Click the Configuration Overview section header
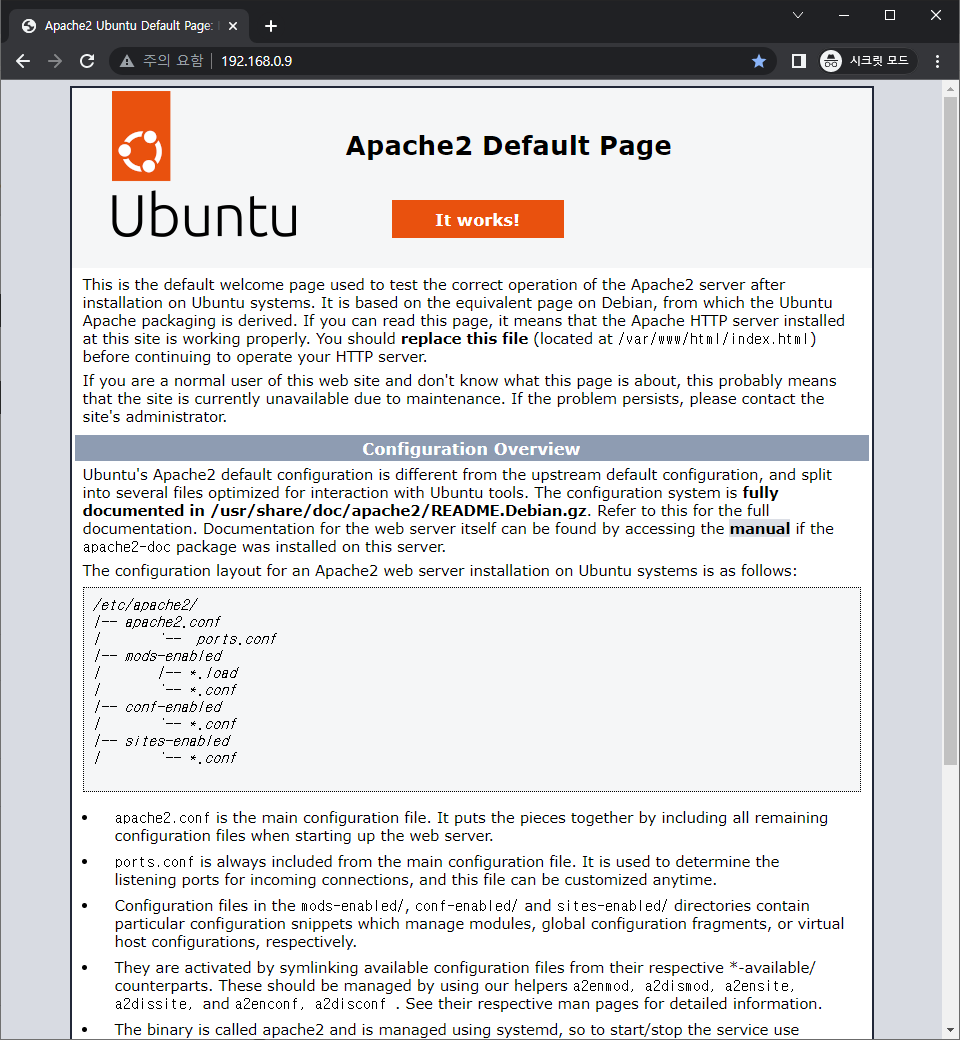 pos(472,448)
